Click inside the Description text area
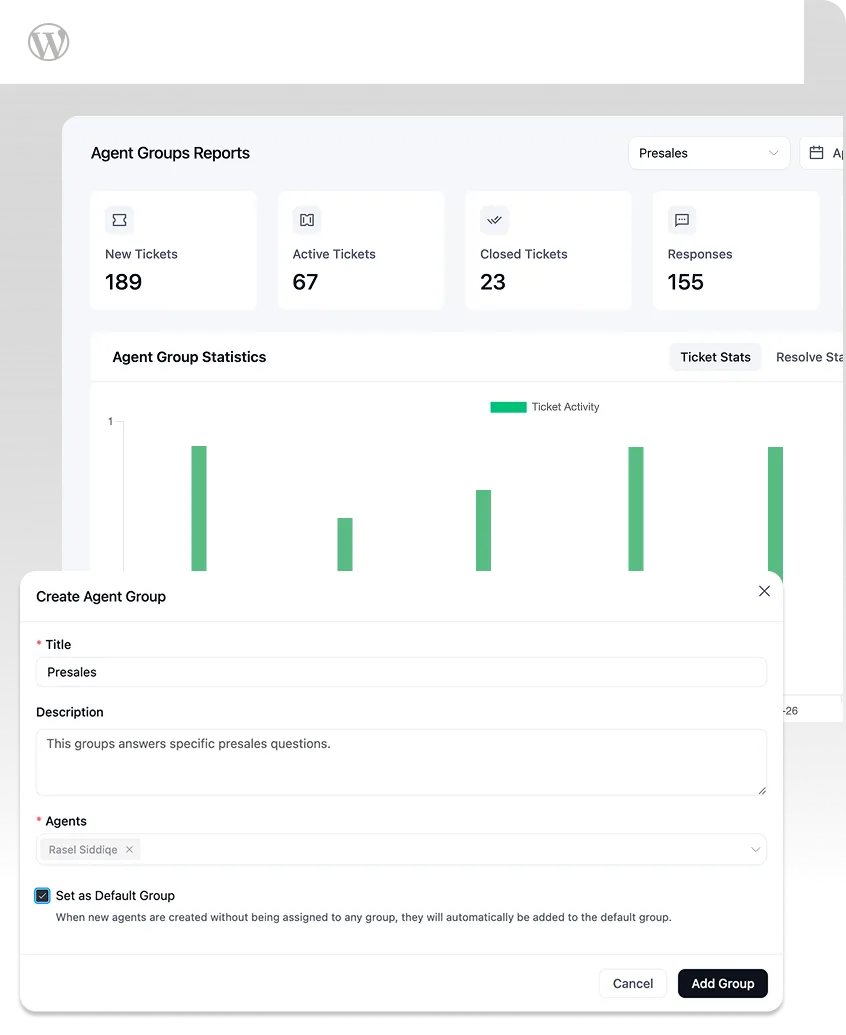 401,762
